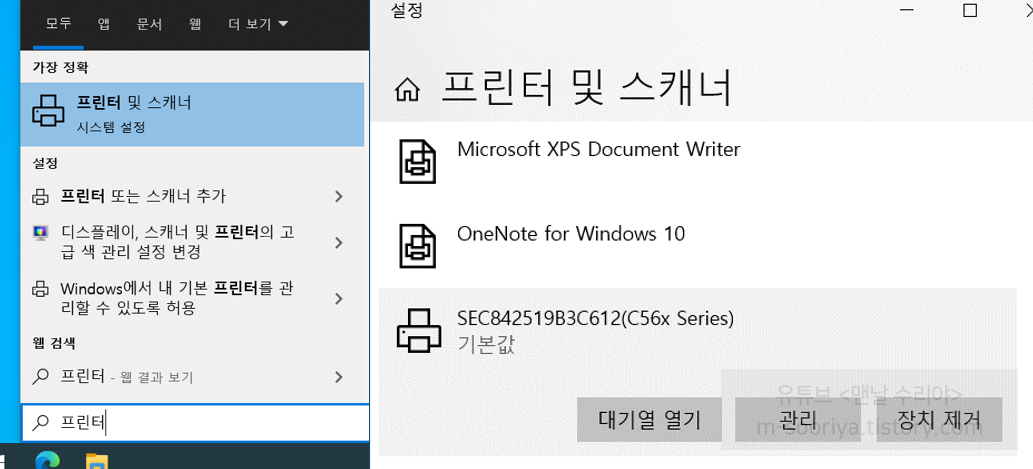Click the search magnifier icon in the search box
This screenshot has width=1033, height=469.
(x=41, y=422)
